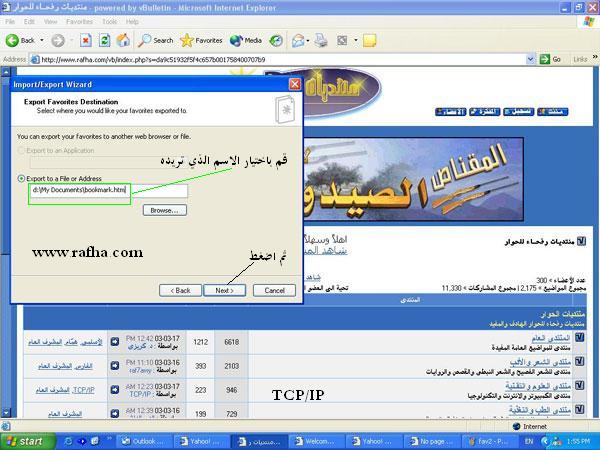Open the File menu
Viewport: 600px width, 450px height.
[10, 22]
